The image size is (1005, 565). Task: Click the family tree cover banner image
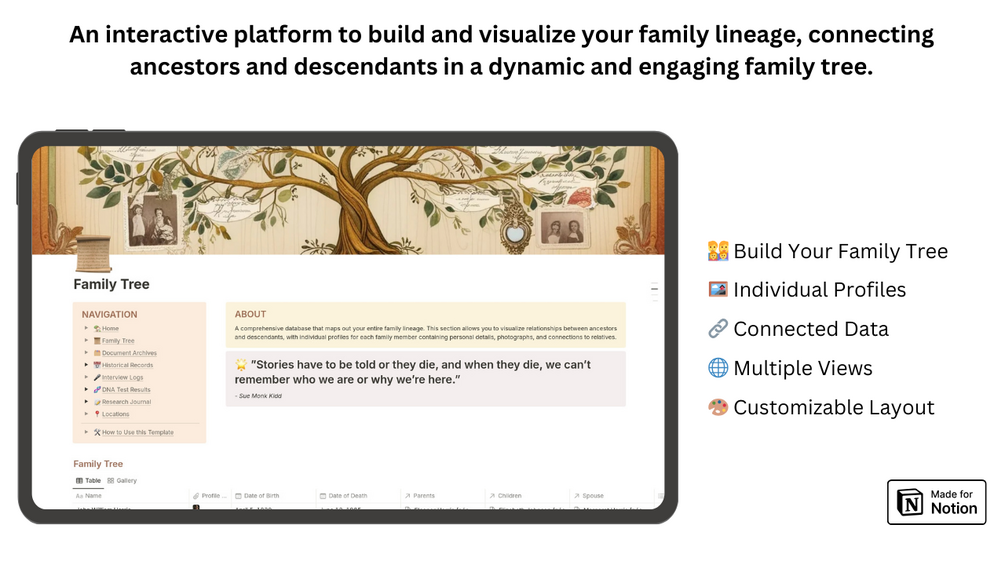348,200
